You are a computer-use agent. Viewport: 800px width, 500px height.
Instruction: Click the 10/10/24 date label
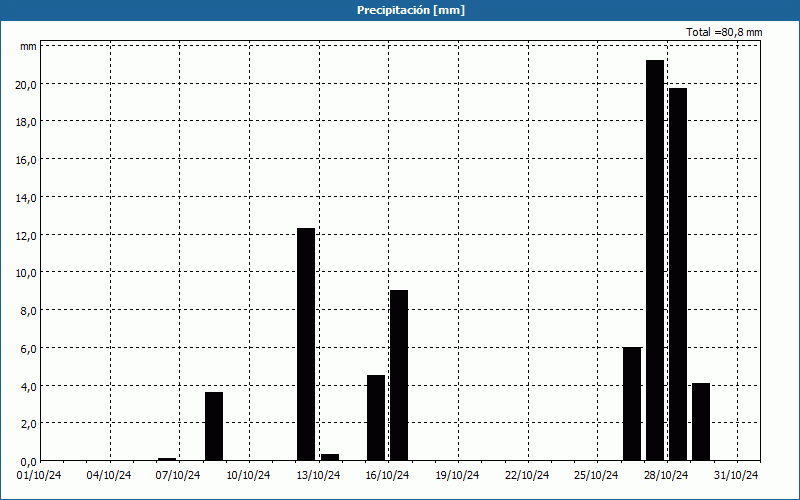[248, 475]
